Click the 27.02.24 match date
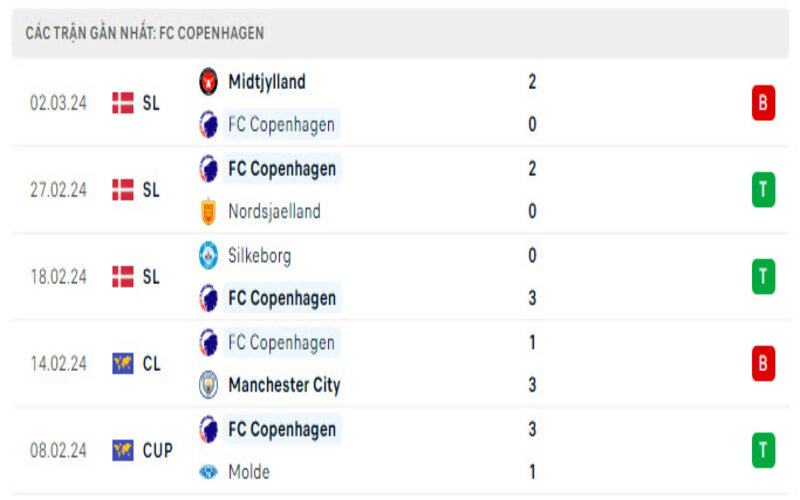Image resolution: width=800 pixels, height=500 pixels. (59, 190)
